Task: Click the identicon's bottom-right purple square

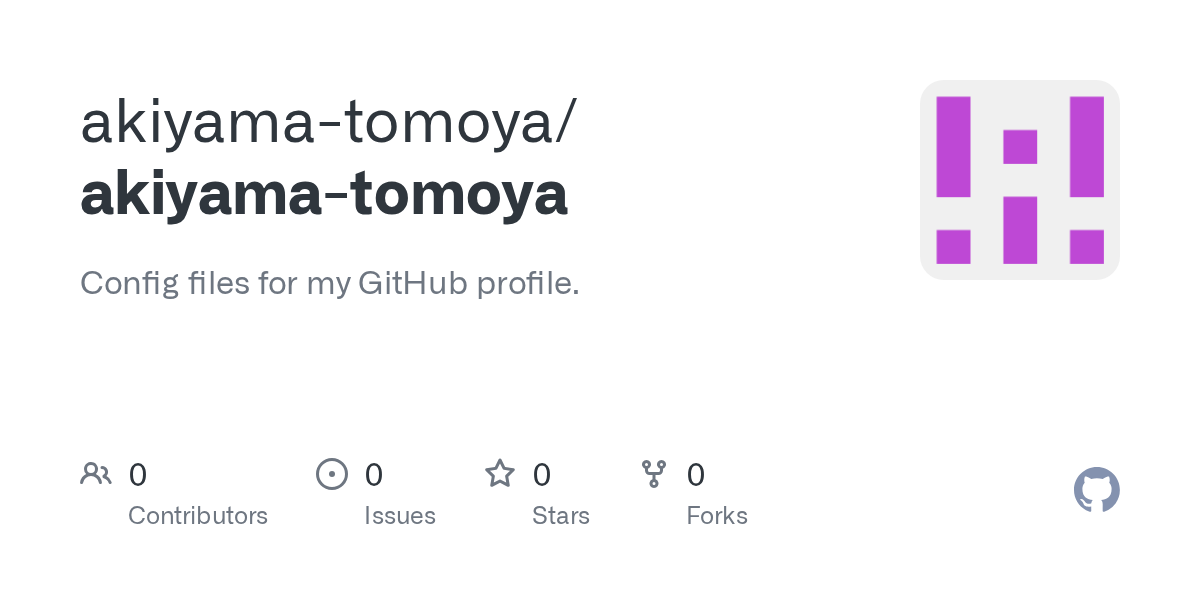Action: tap(1086, 247)
